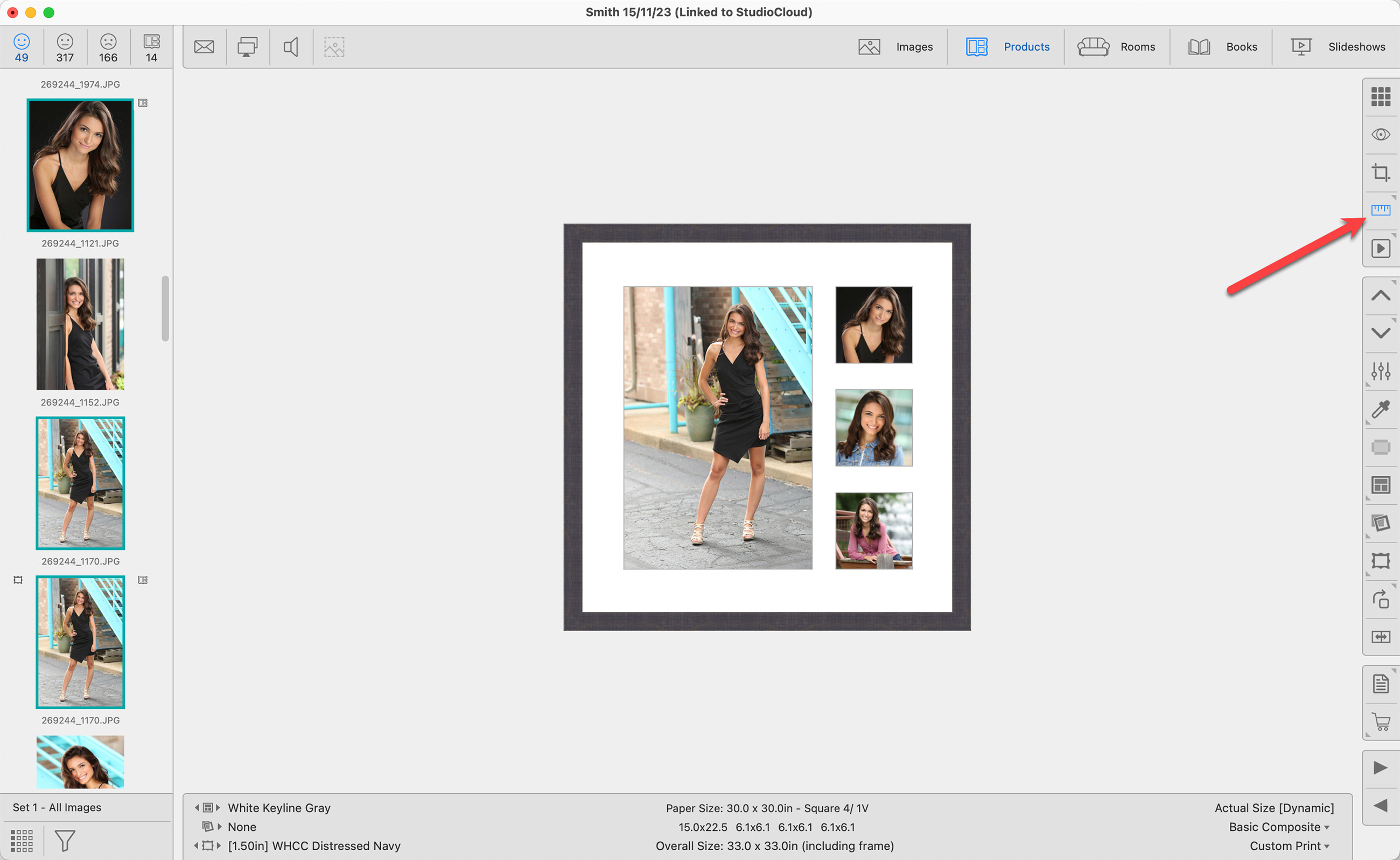Click Set 1 - All Images label
The height and width of the screenshot is (860, 1400).
coord(57,807)
